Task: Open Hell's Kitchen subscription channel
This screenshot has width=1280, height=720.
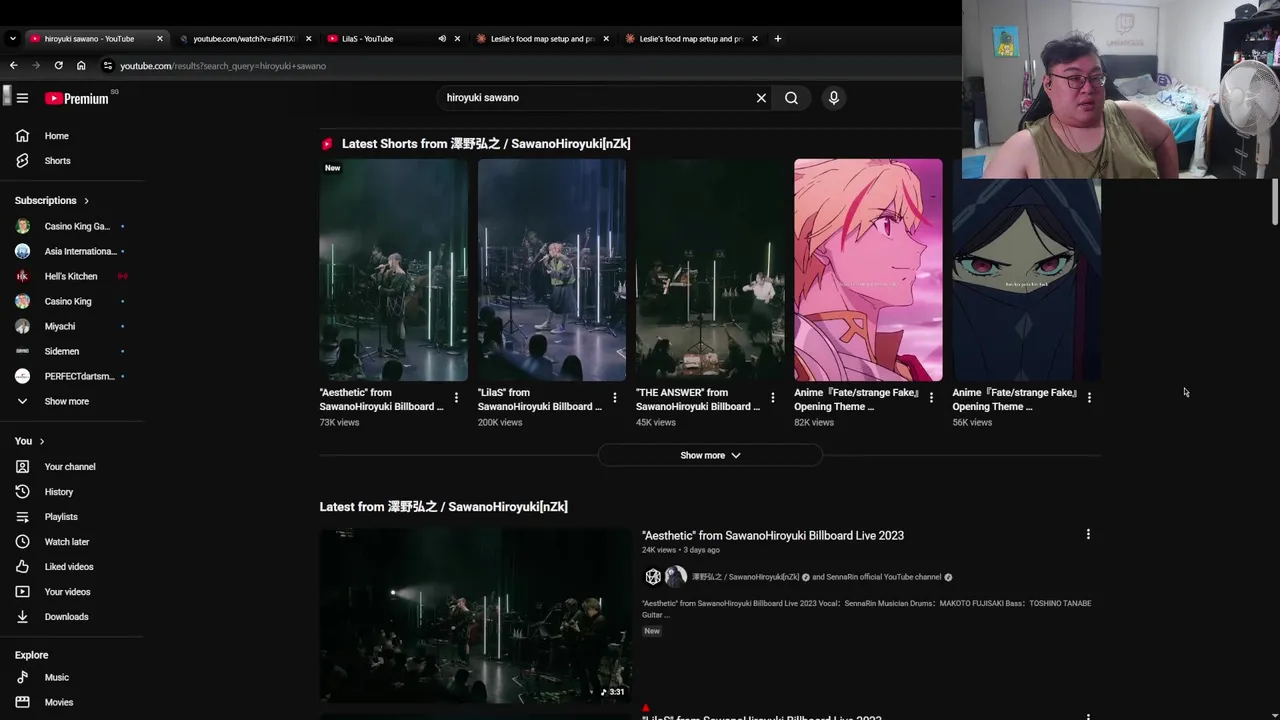Action: (x=72, y=276)
